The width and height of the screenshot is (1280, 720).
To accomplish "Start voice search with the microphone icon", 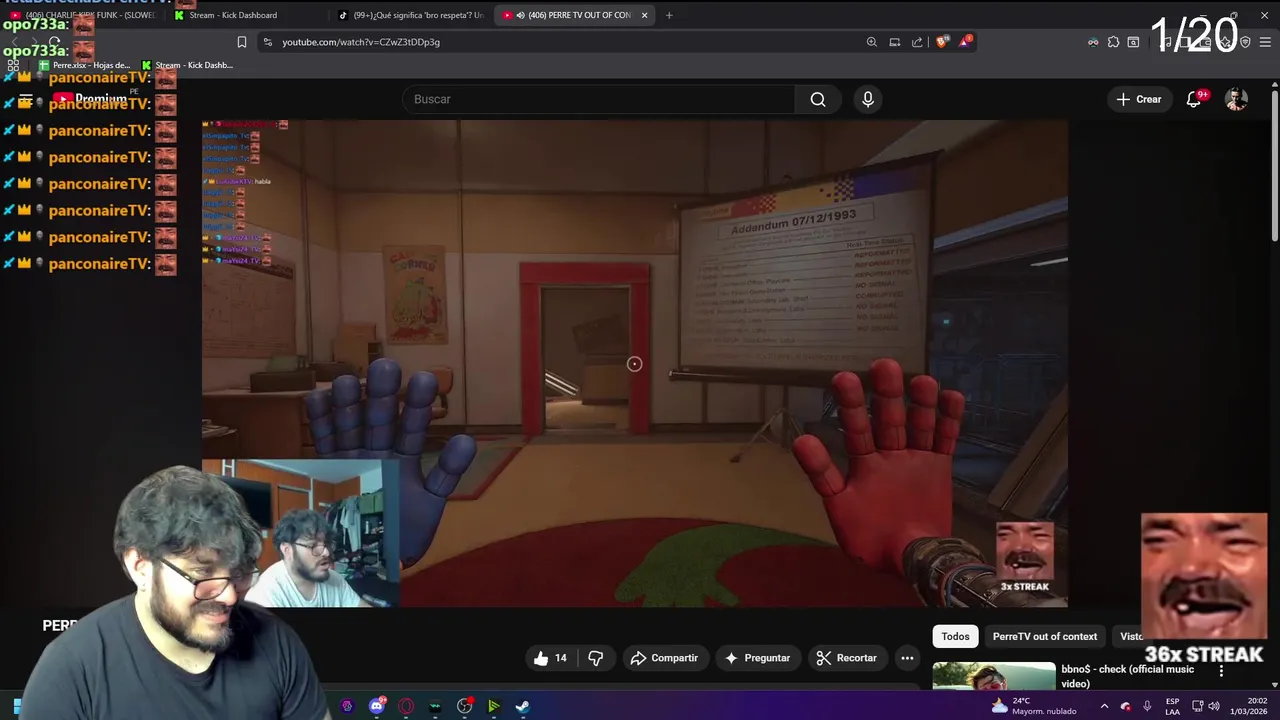I will [868, 99].
